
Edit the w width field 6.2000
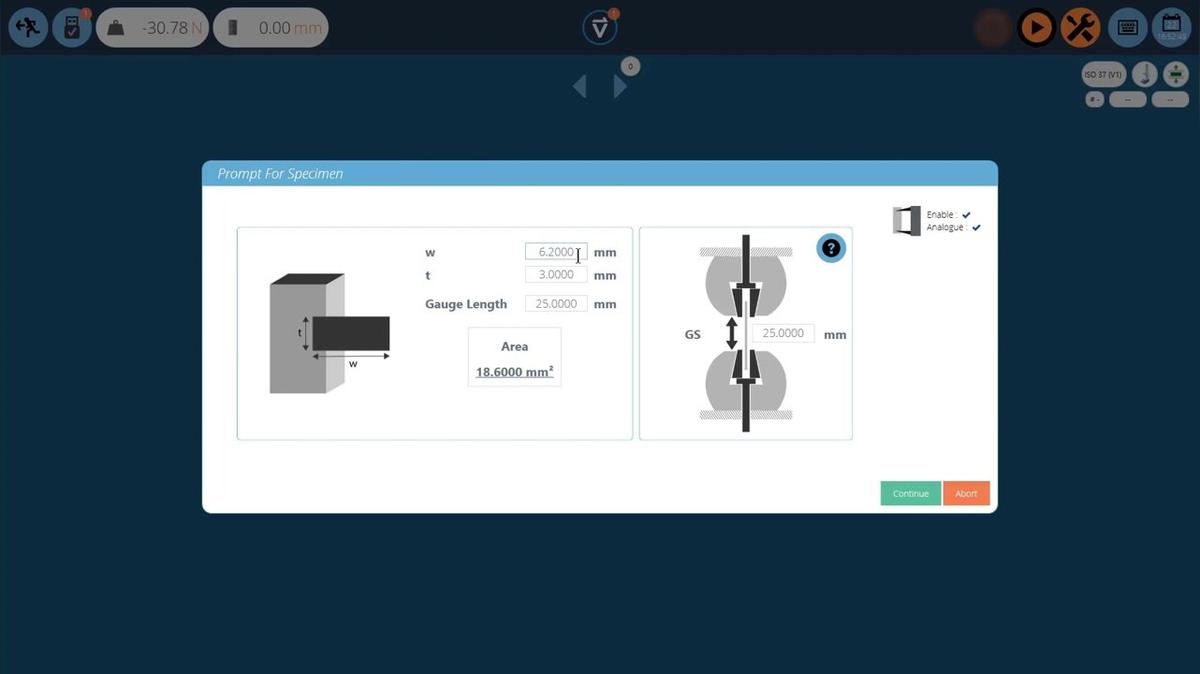[x=556, y=252]
